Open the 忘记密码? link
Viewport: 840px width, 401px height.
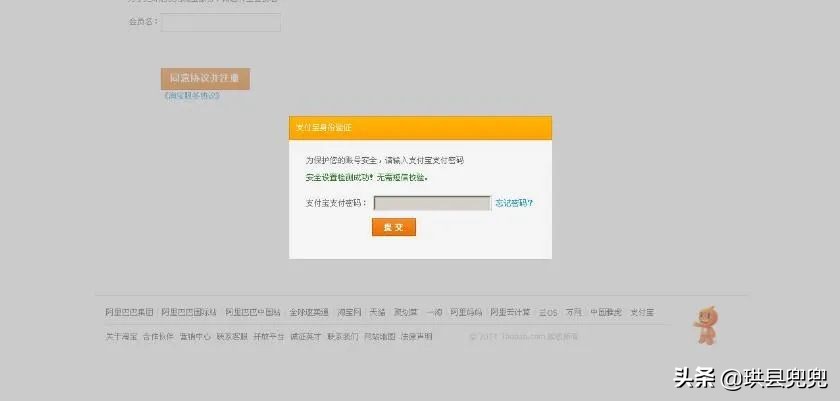514,203
